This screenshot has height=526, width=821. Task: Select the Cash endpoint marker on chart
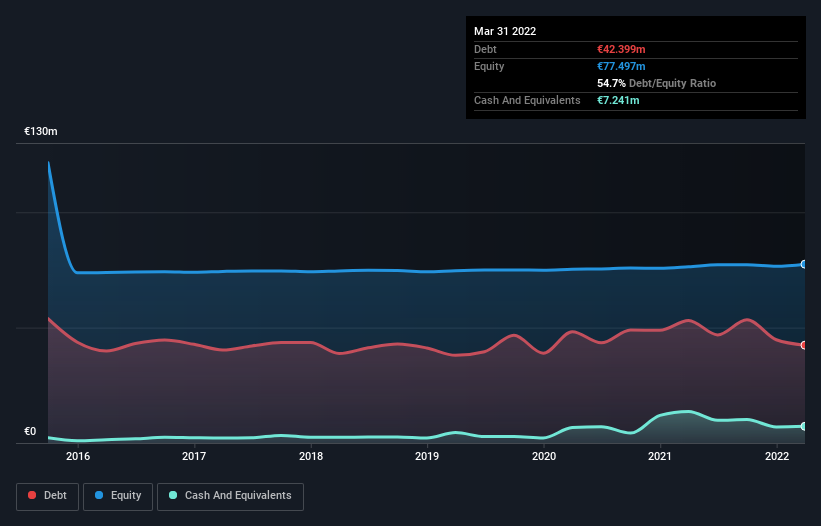804,427
